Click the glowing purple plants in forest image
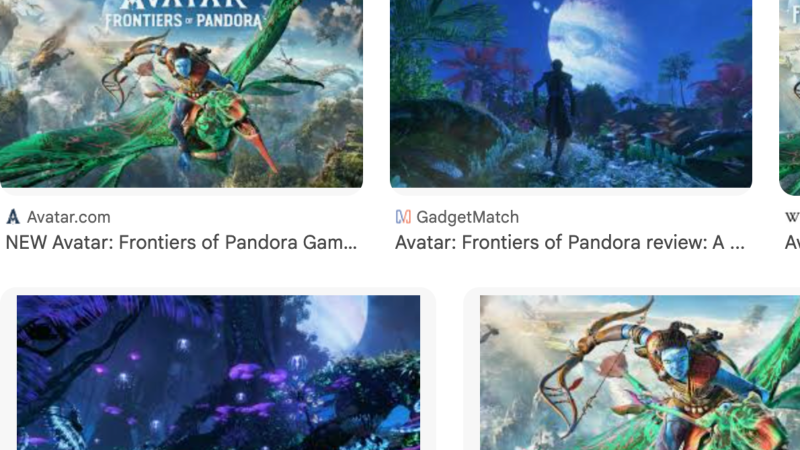The width and height of the screenshot is (800, 450). coord(255,377)
